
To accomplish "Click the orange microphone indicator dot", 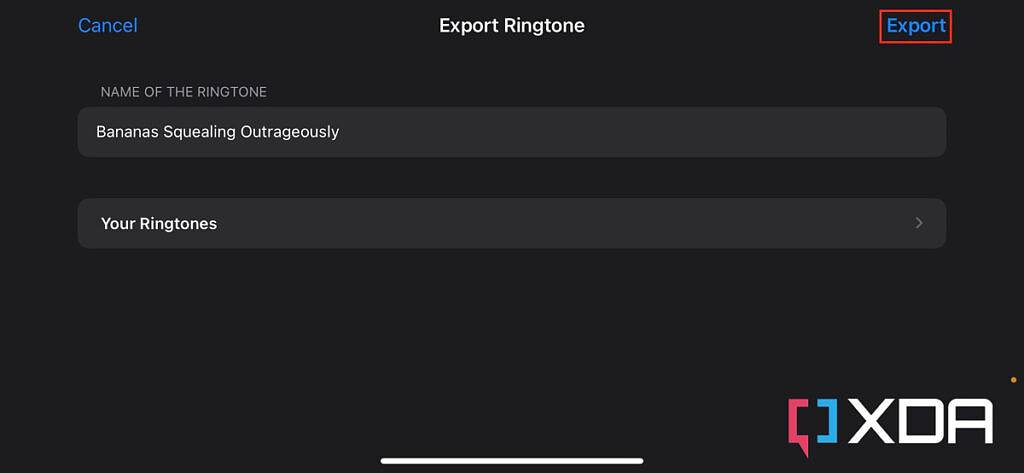I will (1013, 380).
